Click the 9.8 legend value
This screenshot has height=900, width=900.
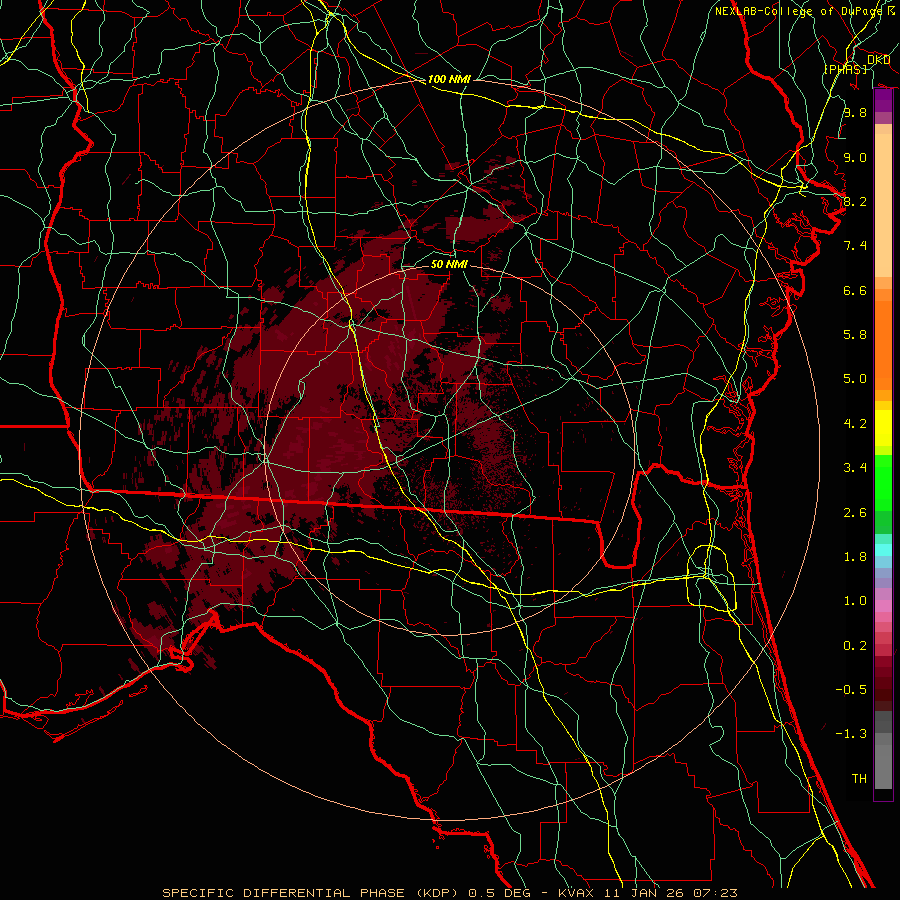pos(855,112)
